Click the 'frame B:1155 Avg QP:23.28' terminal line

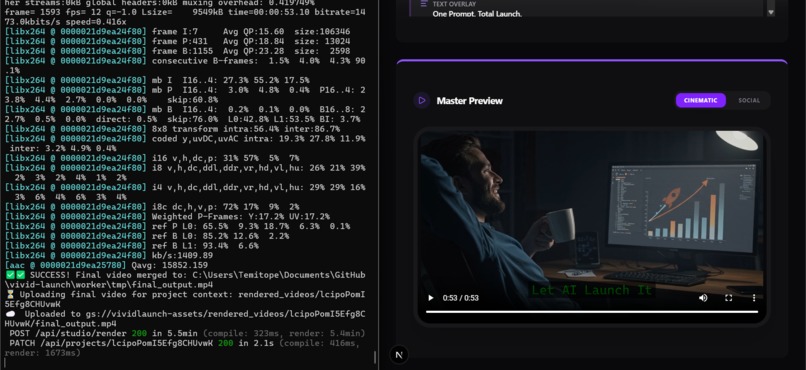[x=177, y=51]
